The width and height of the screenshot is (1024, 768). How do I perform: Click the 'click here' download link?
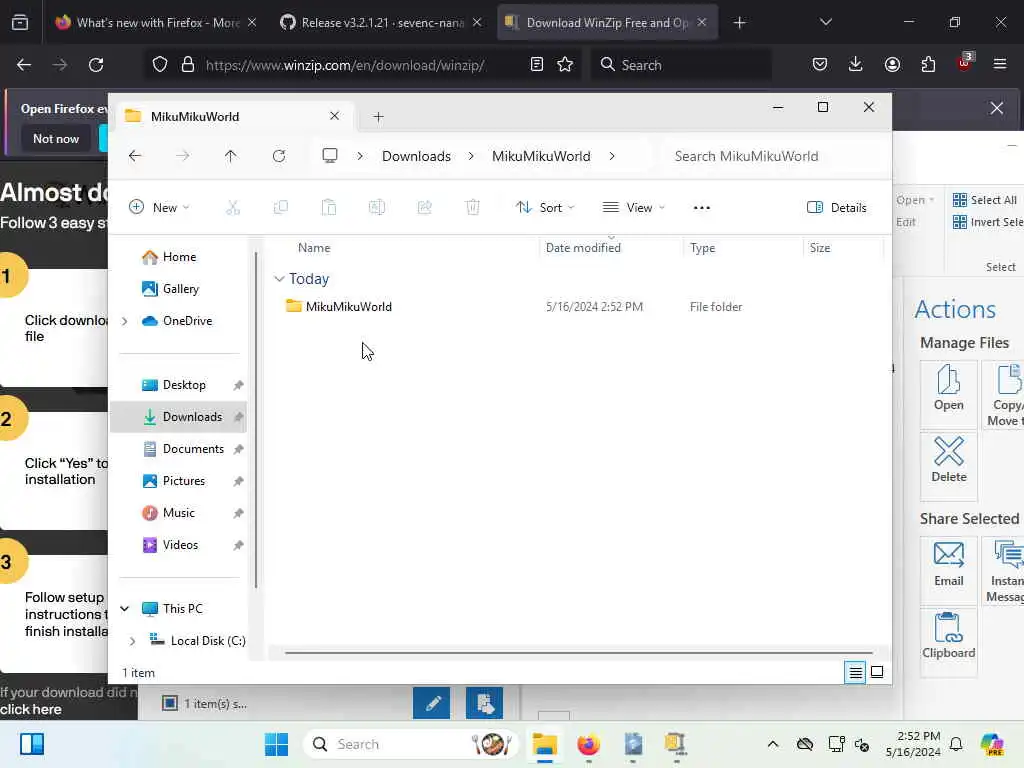point(31,709)
